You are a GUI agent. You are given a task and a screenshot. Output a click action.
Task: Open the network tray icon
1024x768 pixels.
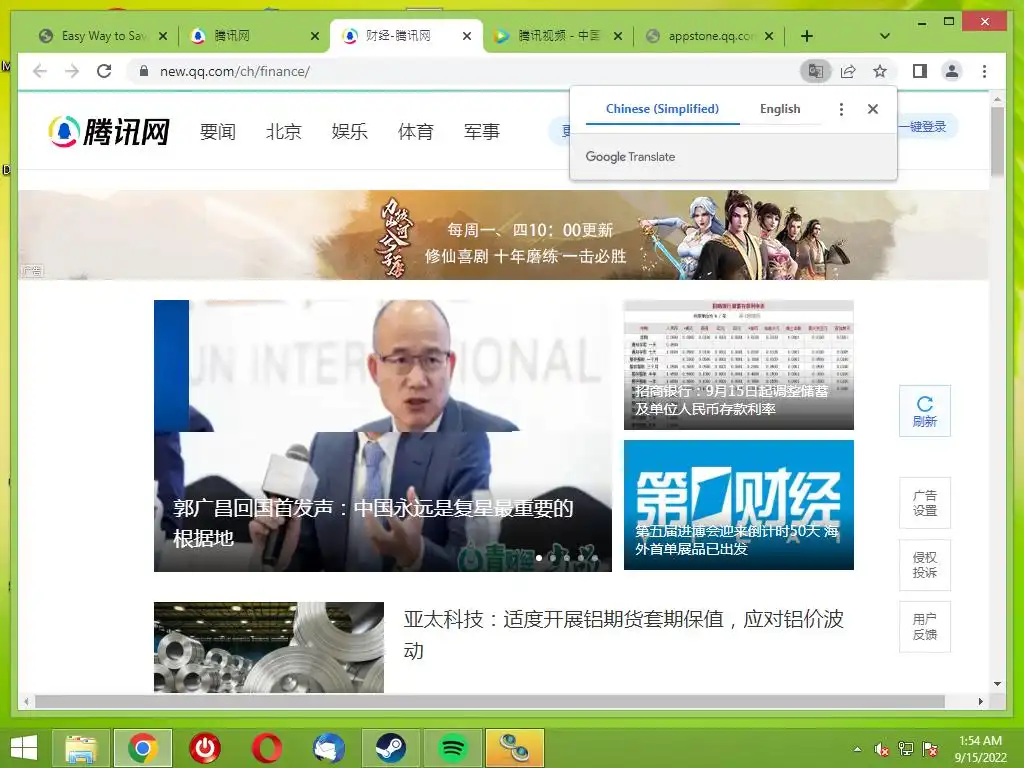(x=906, y=749)
